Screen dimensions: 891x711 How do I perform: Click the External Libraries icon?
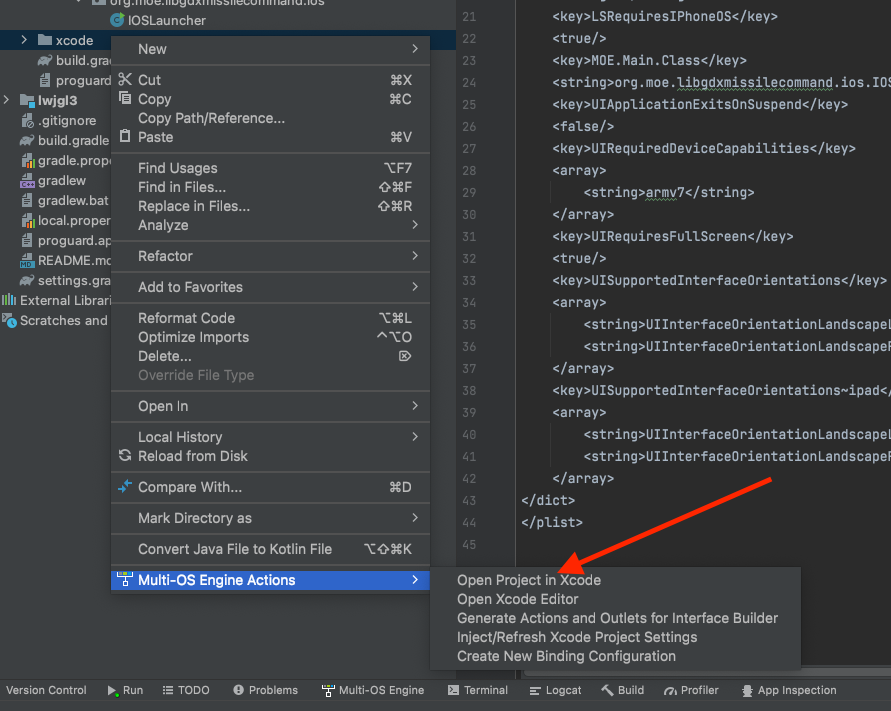(9, 300)
